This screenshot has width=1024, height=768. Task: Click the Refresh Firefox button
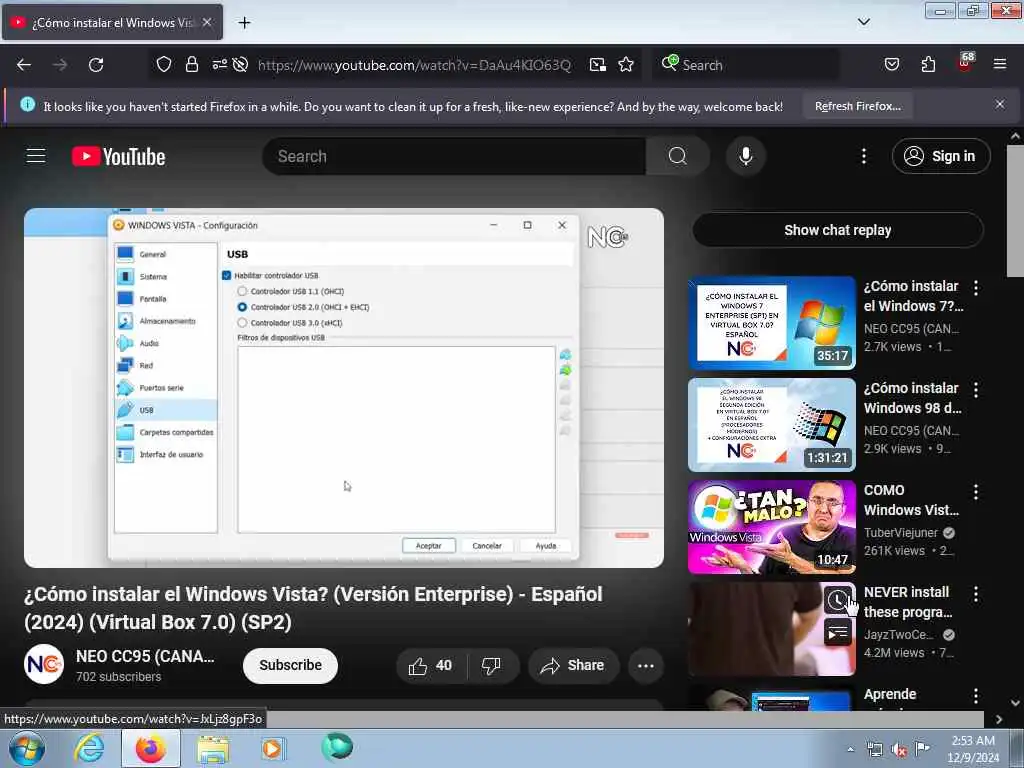(857, 106)
